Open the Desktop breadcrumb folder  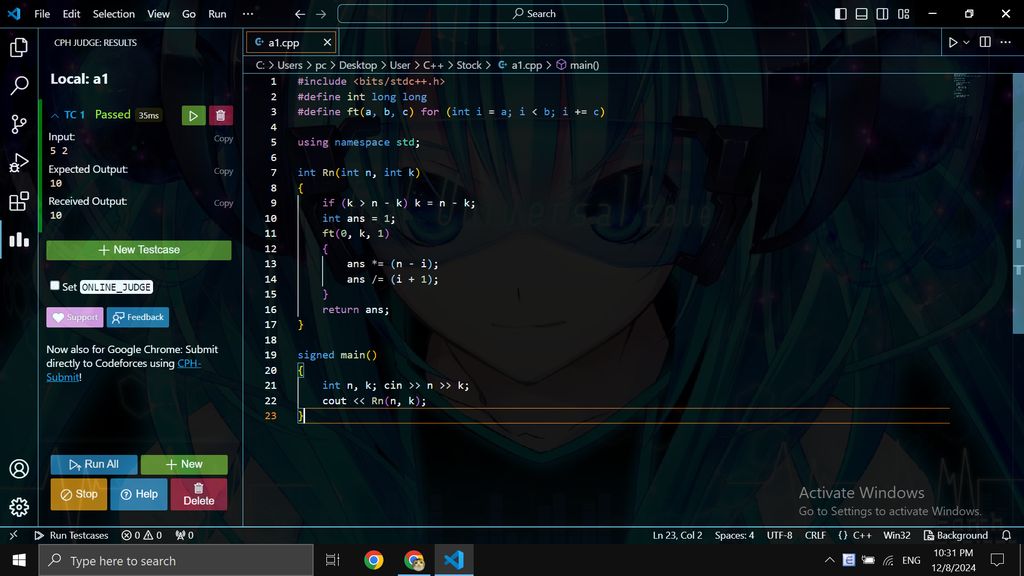pyautogui.click(x=358, y=65)
